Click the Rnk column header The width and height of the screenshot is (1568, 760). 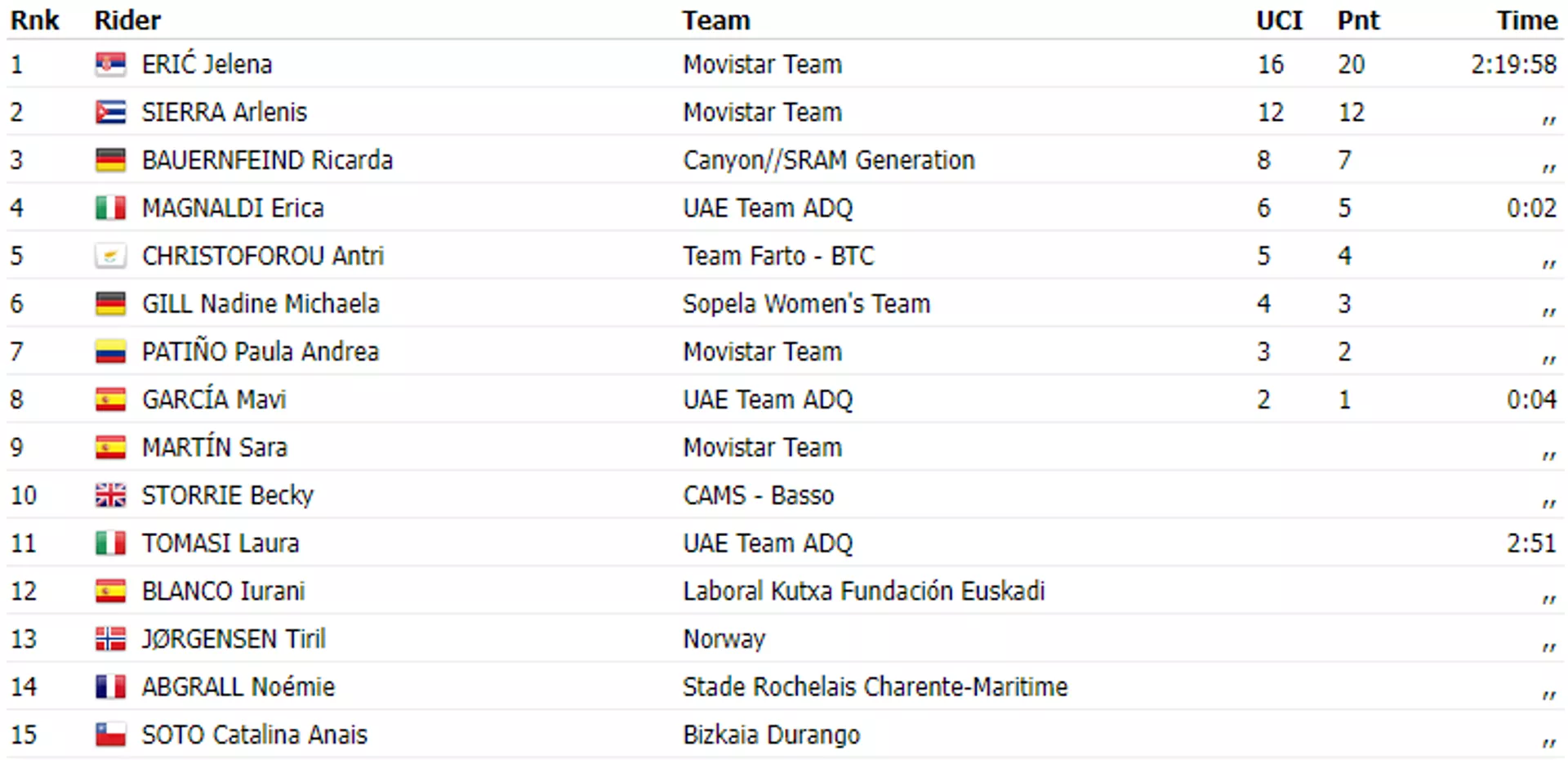pos(34,20)
